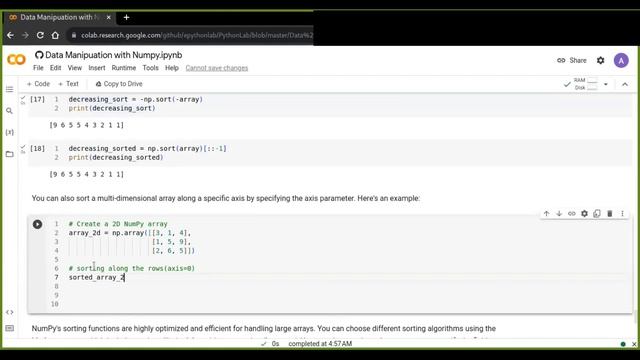Viewport: 640px width, 360px height.
Task: Open the terminal icon at sidebar bottom
Action: (9, 328)
